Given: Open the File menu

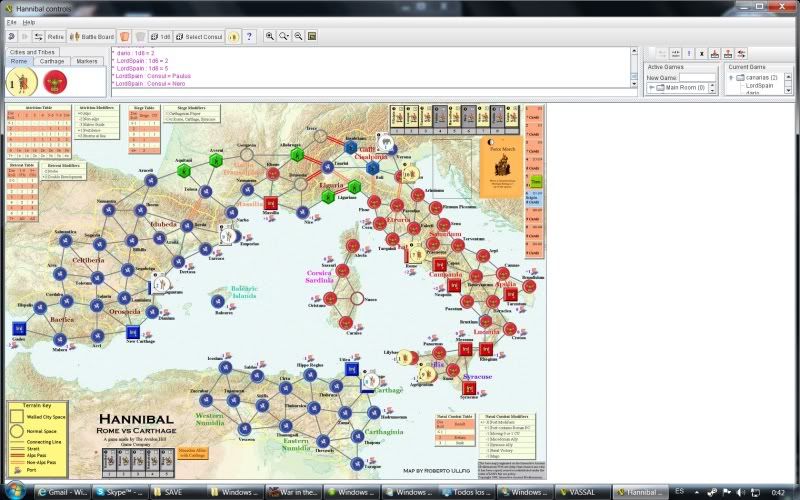Looking at the screenshot, I should coord(11,22).
